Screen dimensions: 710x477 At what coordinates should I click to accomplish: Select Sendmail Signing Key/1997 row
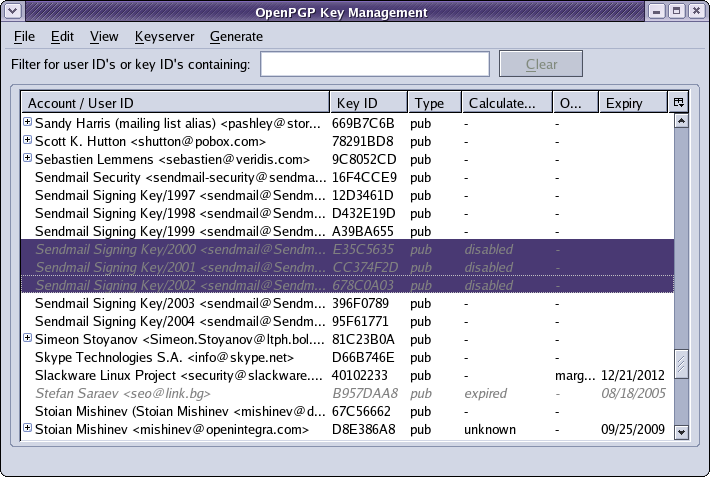(347, 195)
